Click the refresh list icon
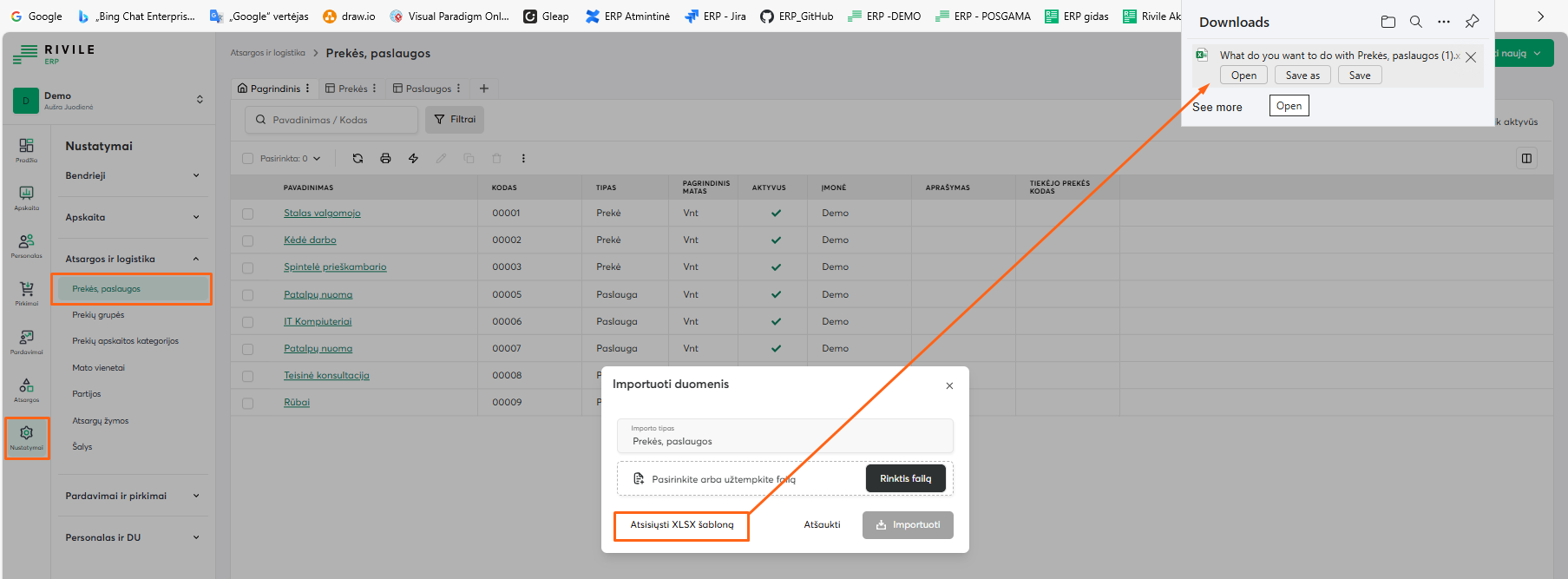This screenshot has height=579, width=1568. 358,158
